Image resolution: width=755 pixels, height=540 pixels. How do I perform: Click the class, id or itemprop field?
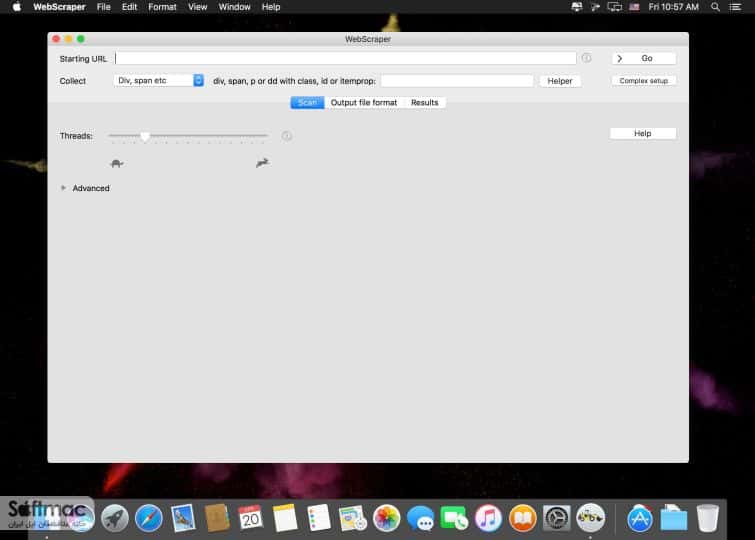(x=457, y=81)
